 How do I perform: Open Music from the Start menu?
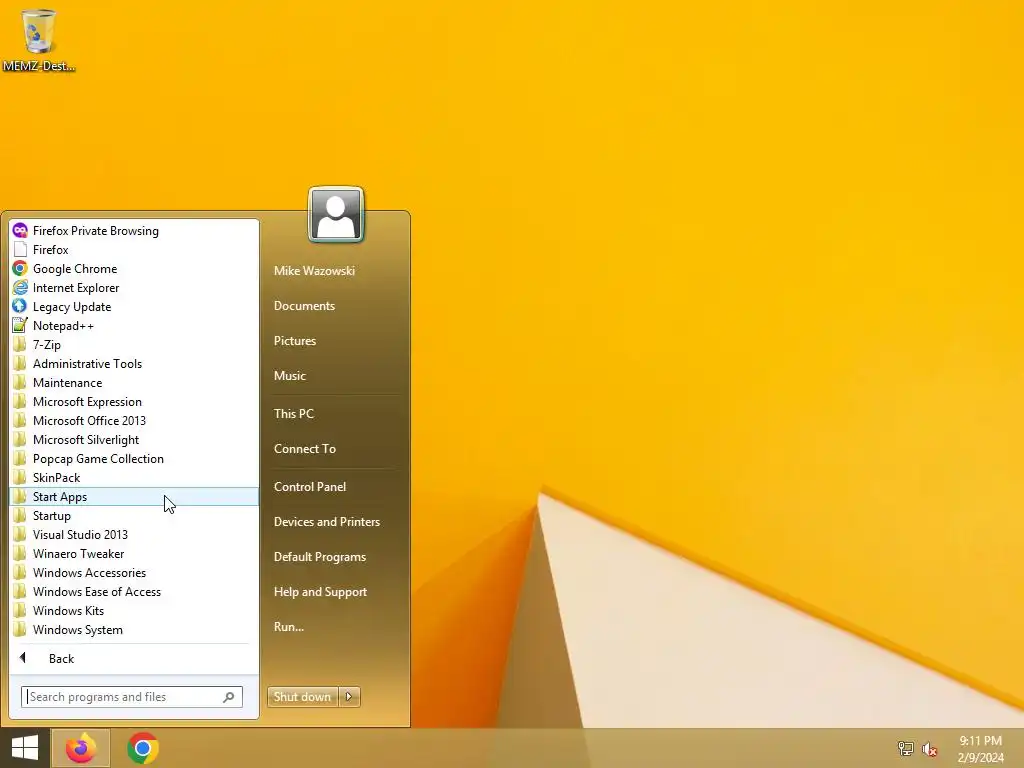pyautogui.click(x=290, y=376)
